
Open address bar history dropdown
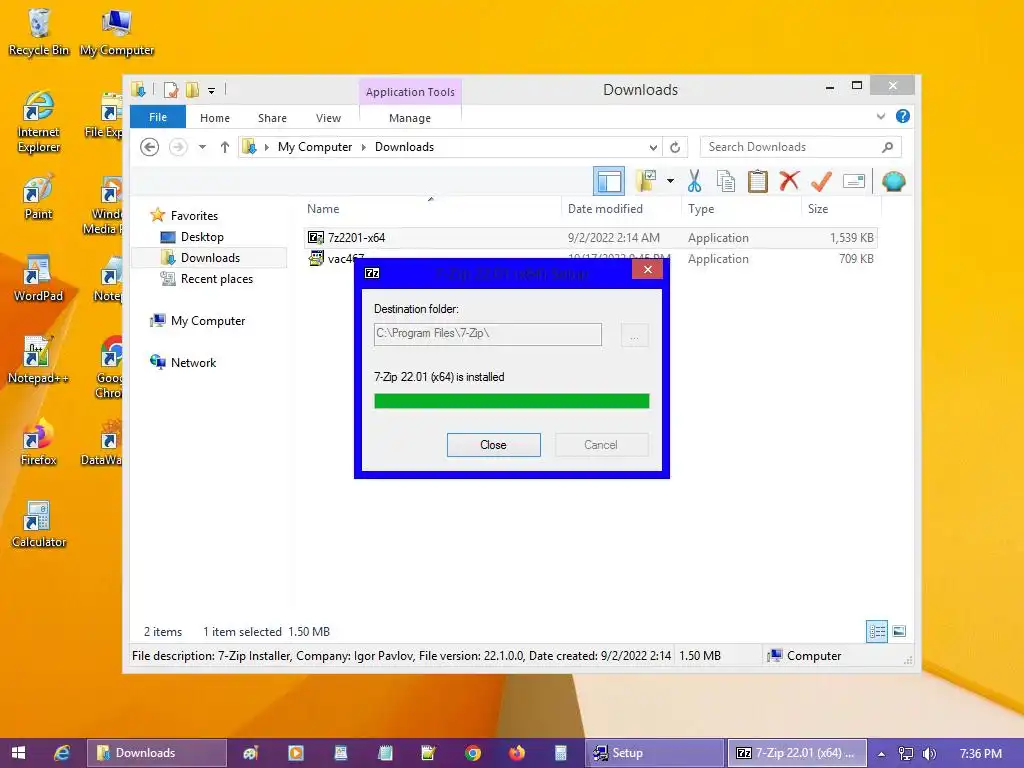click(x=653, y=147)
